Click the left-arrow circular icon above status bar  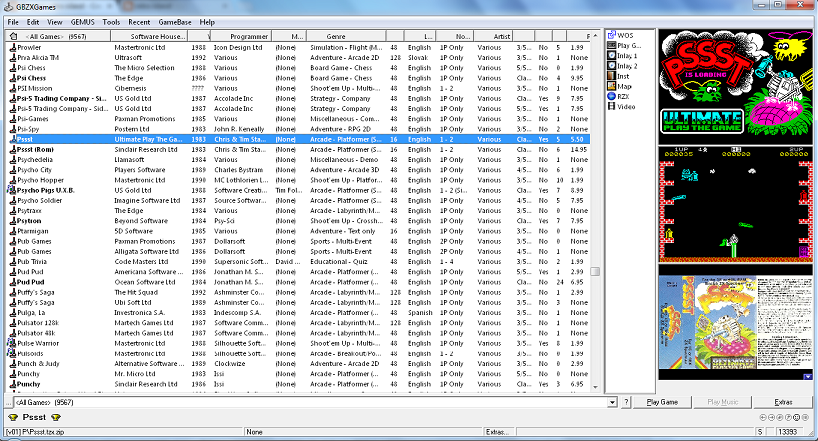(x=763, y=418)
